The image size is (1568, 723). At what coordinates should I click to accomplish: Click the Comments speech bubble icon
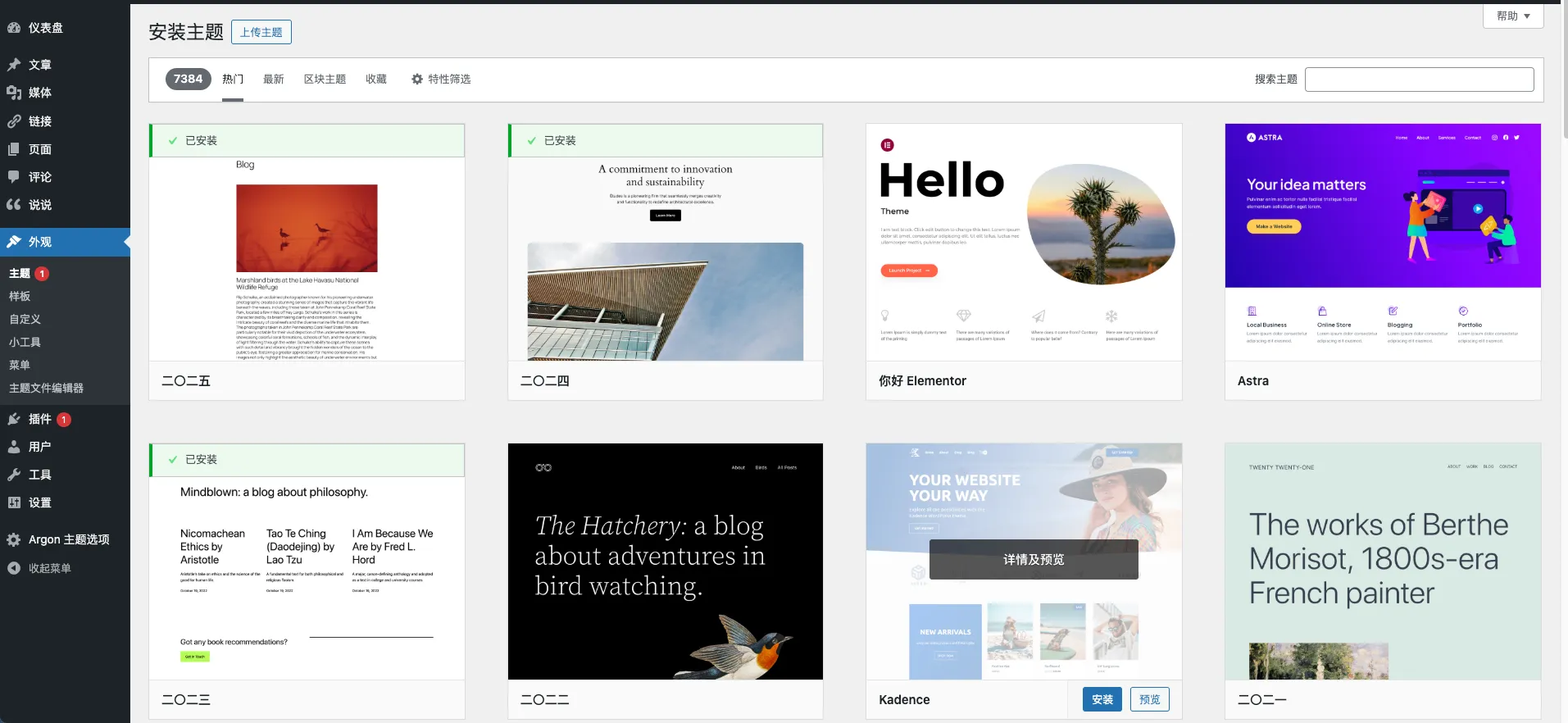pyautogui.click(x=14, y=177)
